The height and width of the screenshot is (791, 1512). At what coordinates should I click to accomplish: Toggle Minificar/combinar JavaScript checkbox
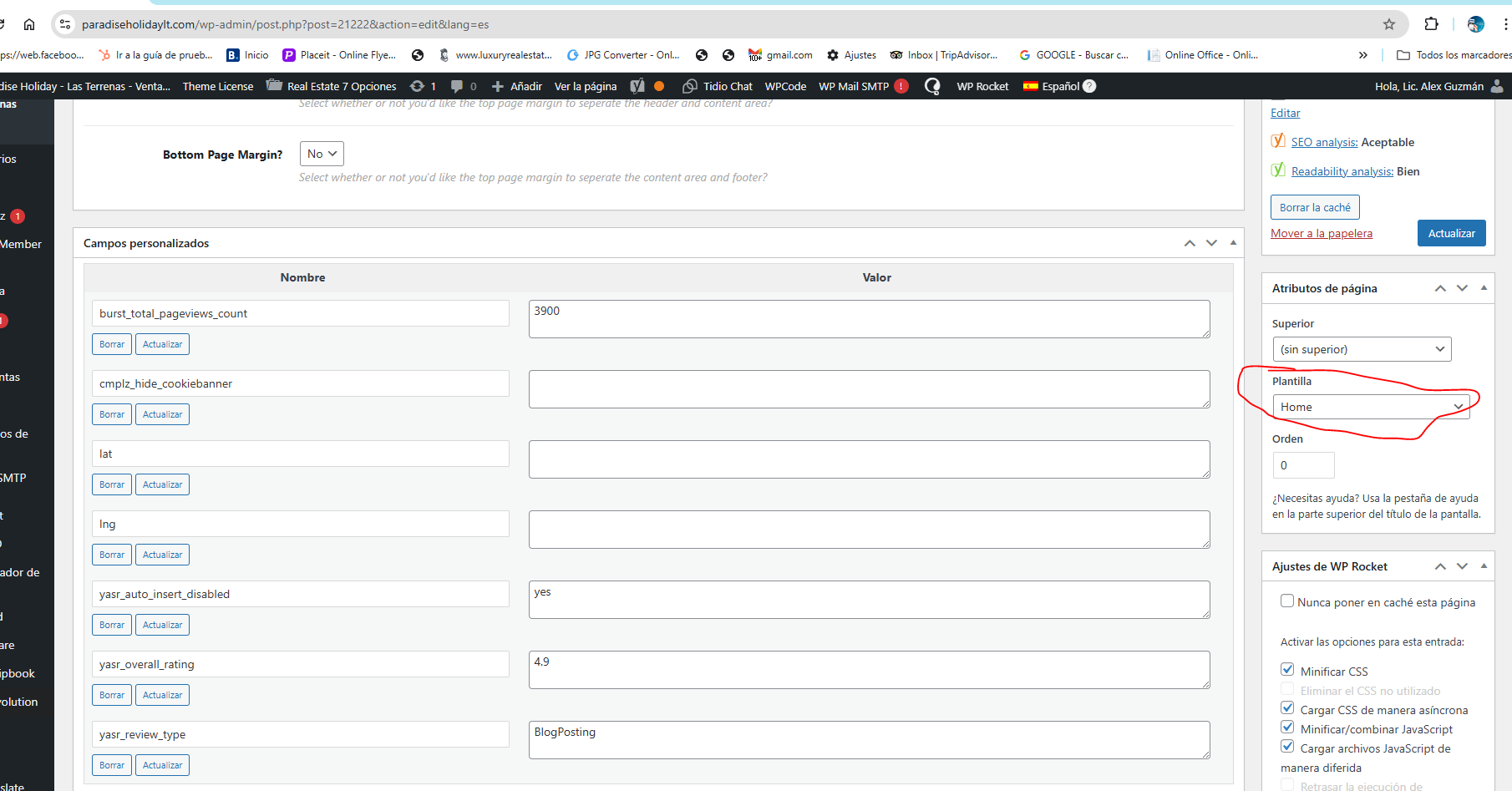pos(1287,728)
